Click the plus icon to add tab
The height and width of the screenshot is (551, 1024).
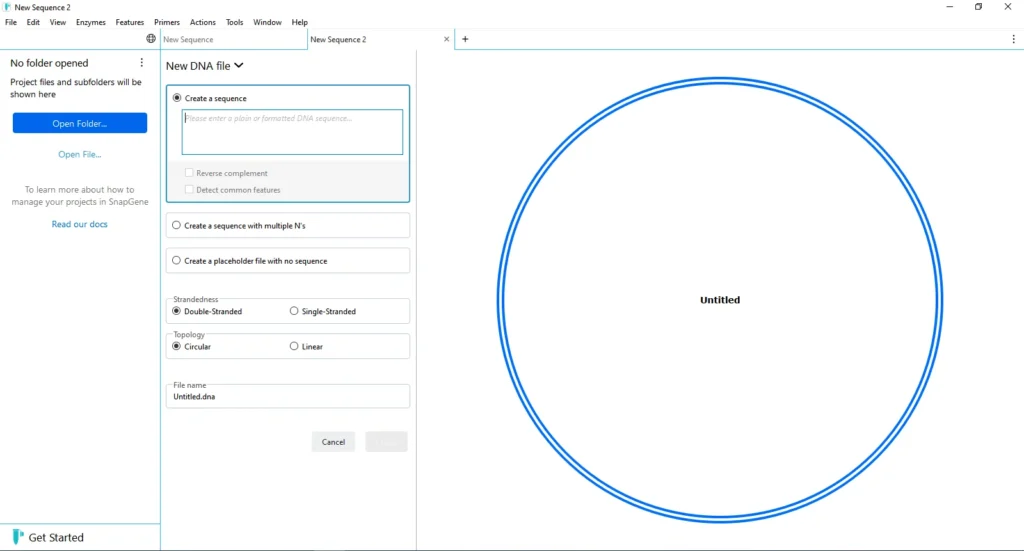coord(465,39)
